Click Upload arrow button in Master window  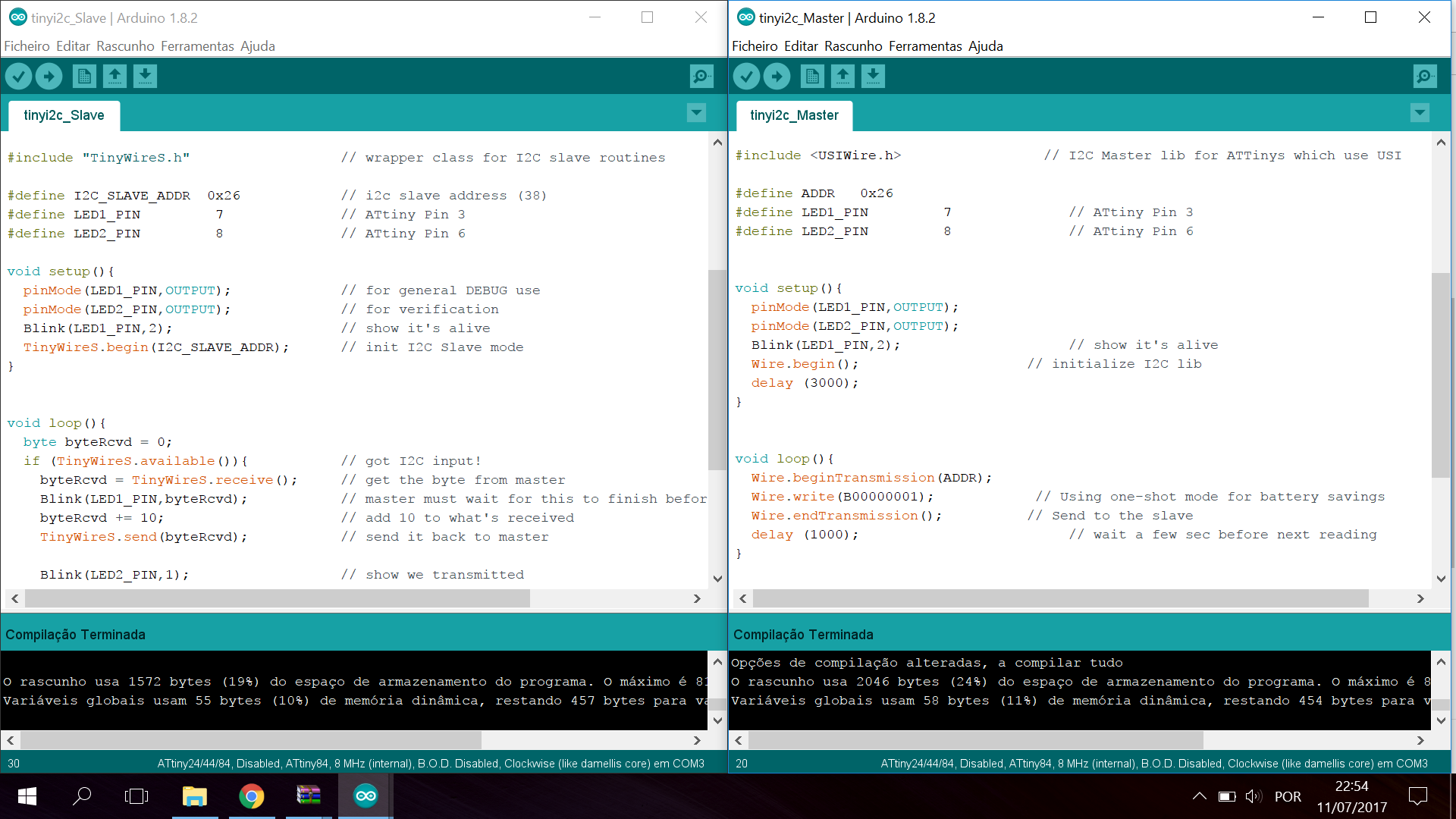pyautogui.click(x=777, y=76)
